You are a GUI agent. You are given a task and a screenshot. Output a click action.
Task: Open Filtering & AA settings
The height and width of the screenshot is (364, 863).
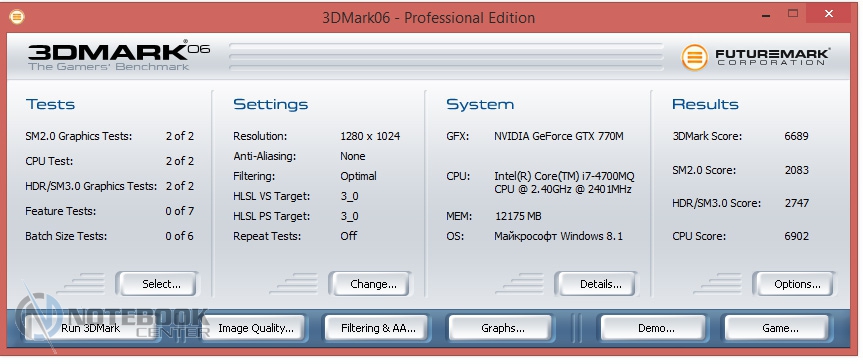click(378, 328)
